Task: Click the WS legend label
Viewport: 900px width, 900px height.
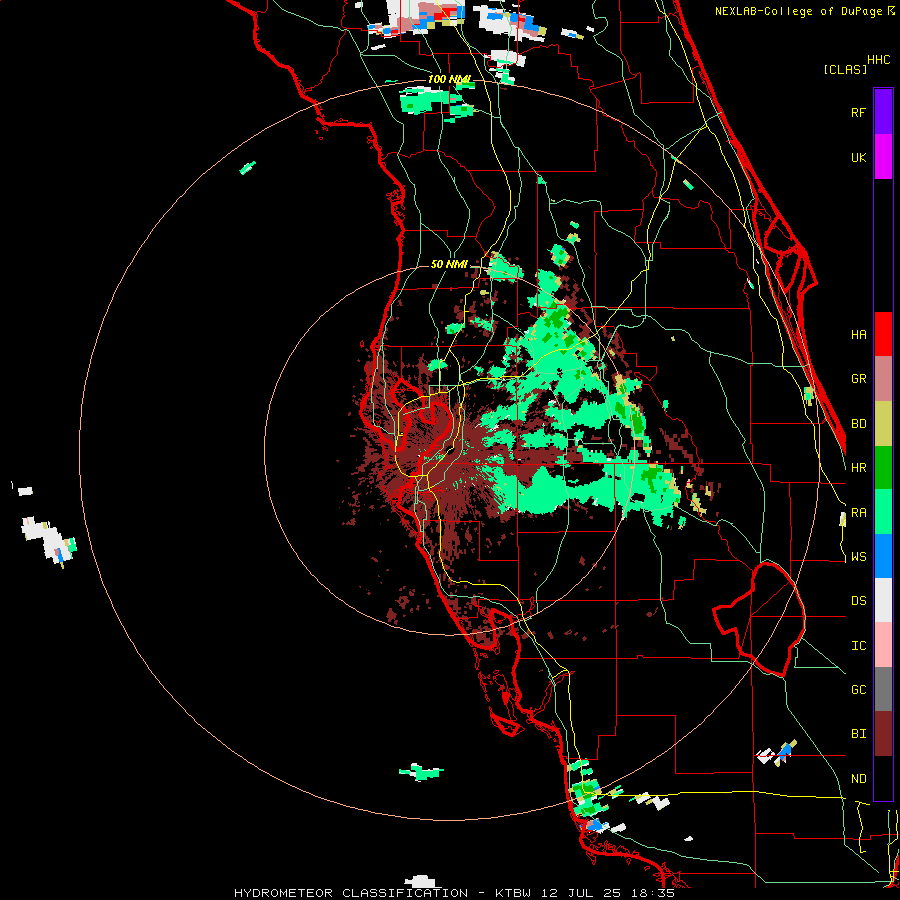Action: click(x=858, y=556)
